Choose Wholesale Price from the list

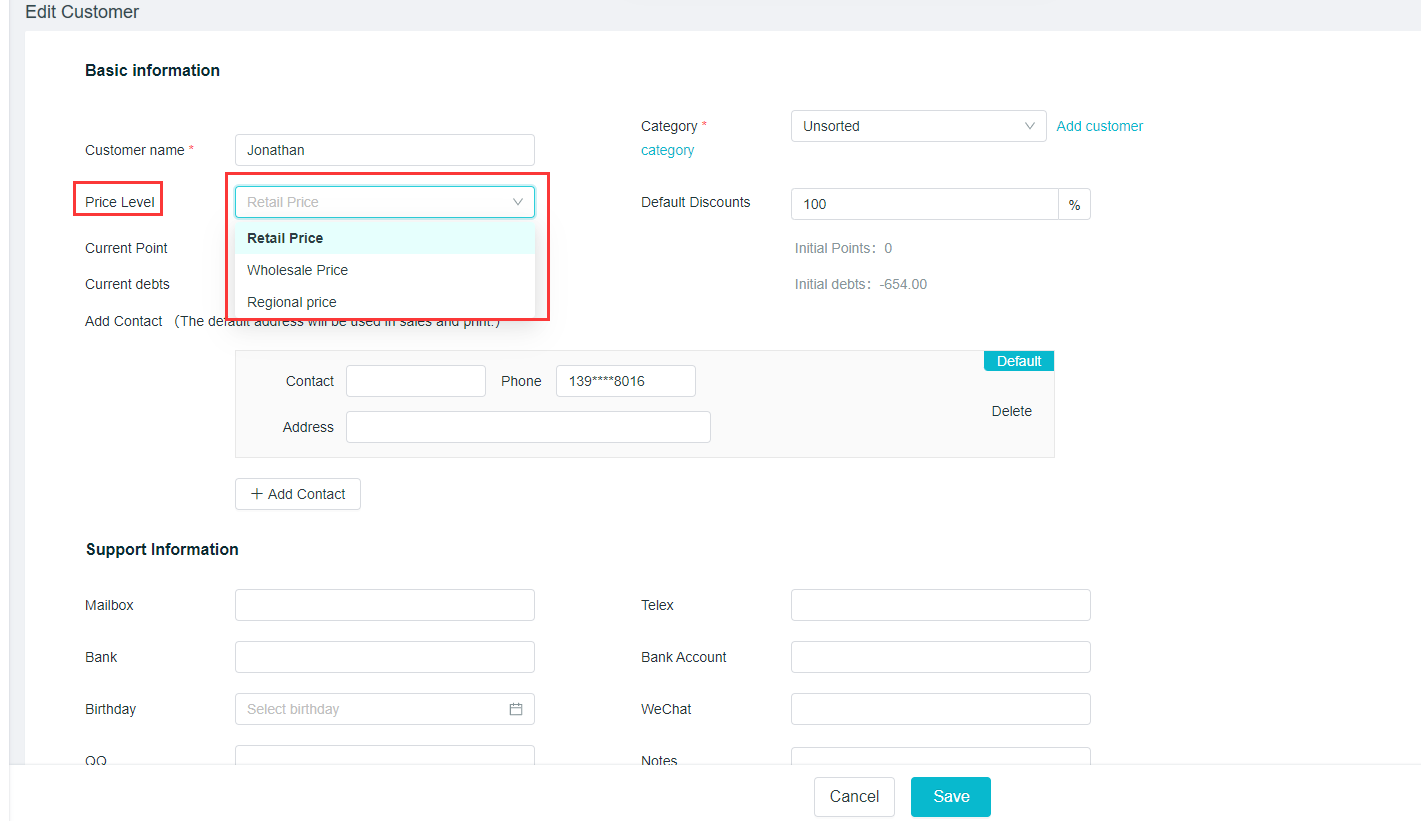point(298,270)
